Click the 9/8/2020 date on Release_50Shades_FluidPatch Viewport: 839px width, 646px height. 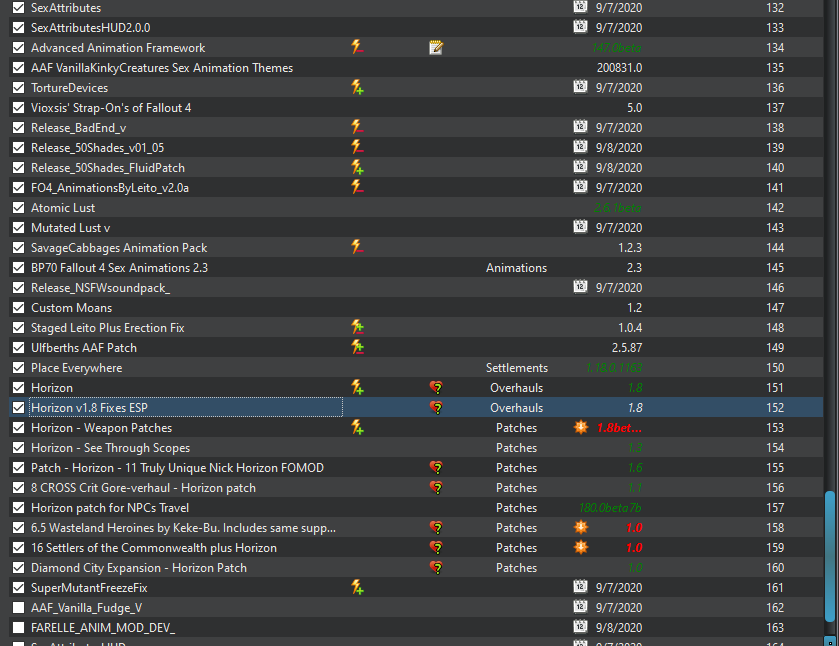(x=619, y=168)
